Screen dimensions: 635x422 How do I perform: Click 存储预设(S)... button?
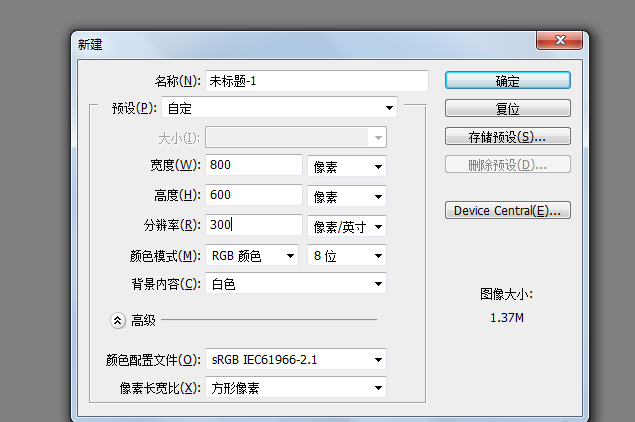click(x=508, y=136)
